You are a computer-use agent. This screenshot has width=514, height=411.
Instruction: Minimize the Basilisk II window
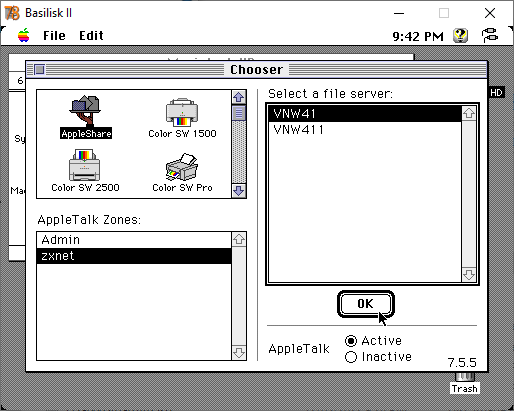(x=399, y=13)
